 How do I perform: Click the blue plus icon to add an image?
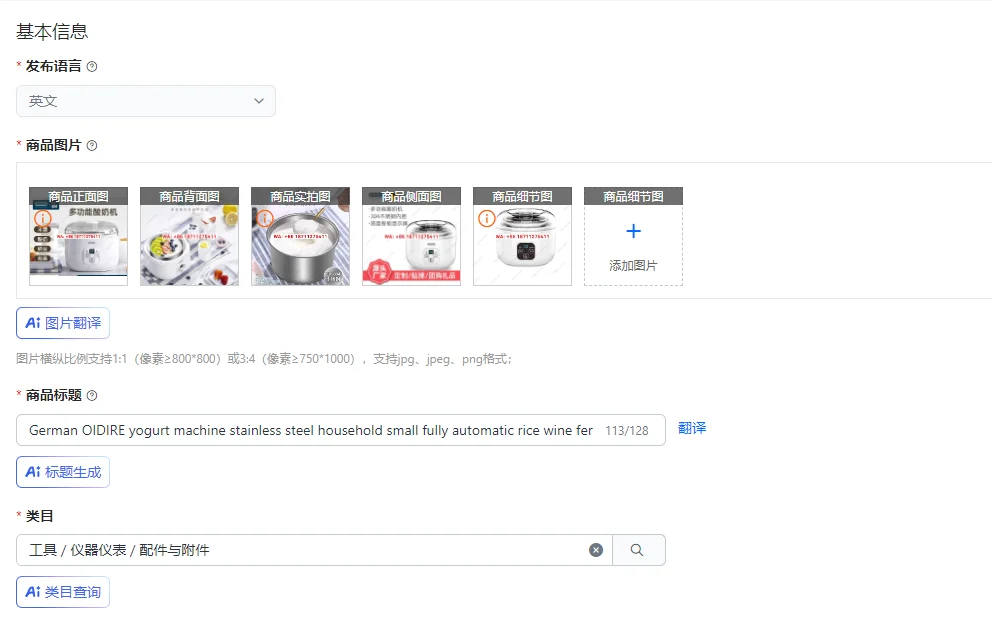click(633, 231)
